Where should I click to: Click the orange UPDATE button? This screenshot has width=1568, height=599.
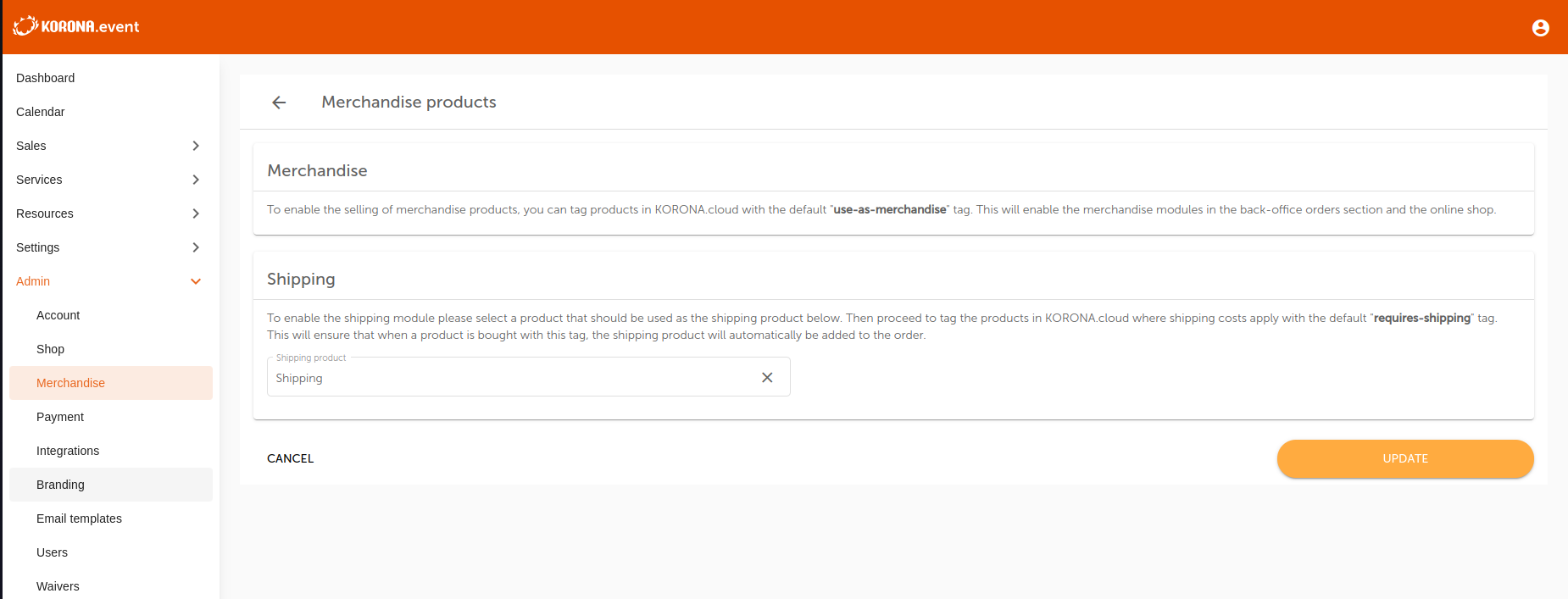1405,458
